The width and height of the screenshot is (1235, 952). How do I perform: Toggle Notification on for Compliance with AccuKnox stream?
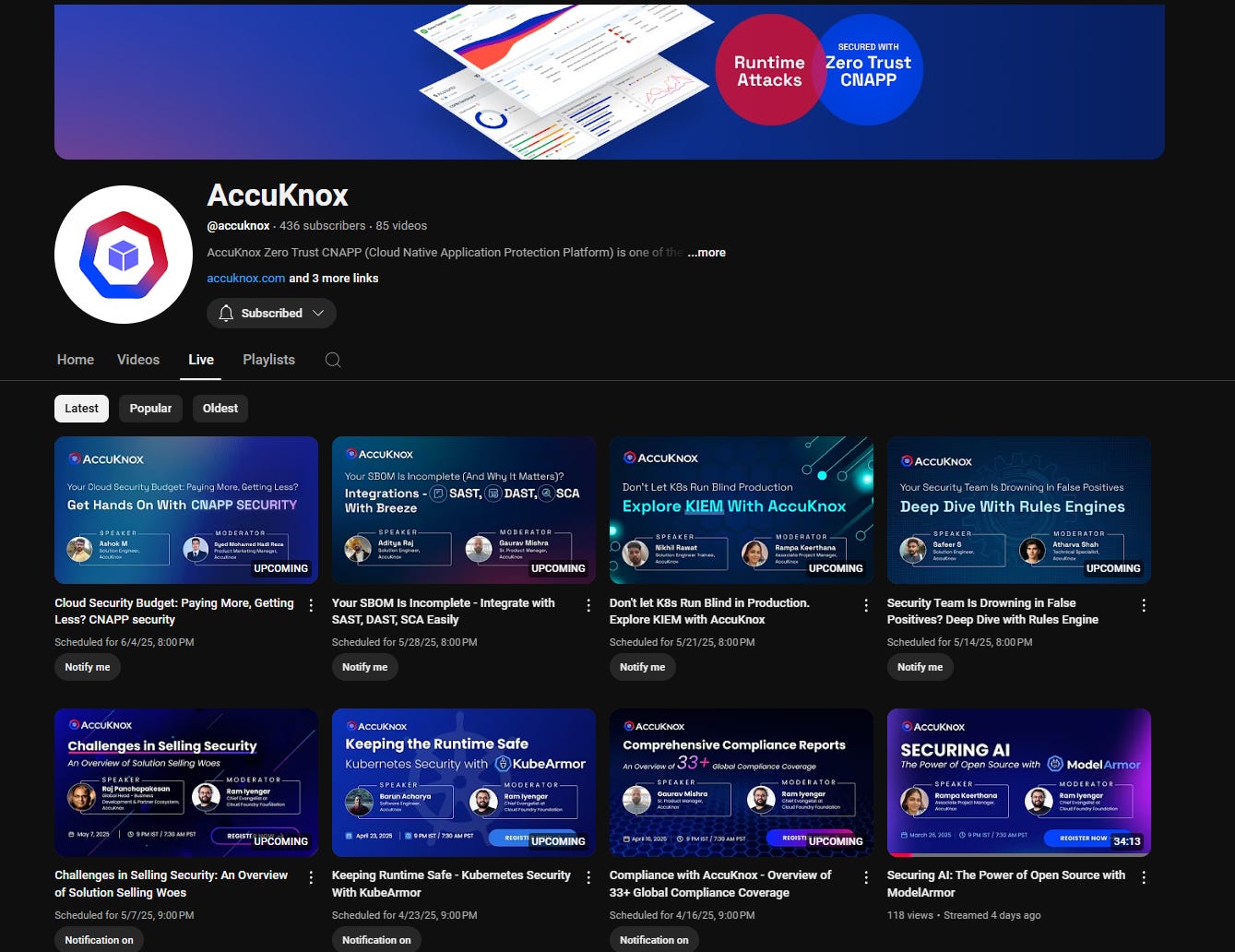(655, 939)
